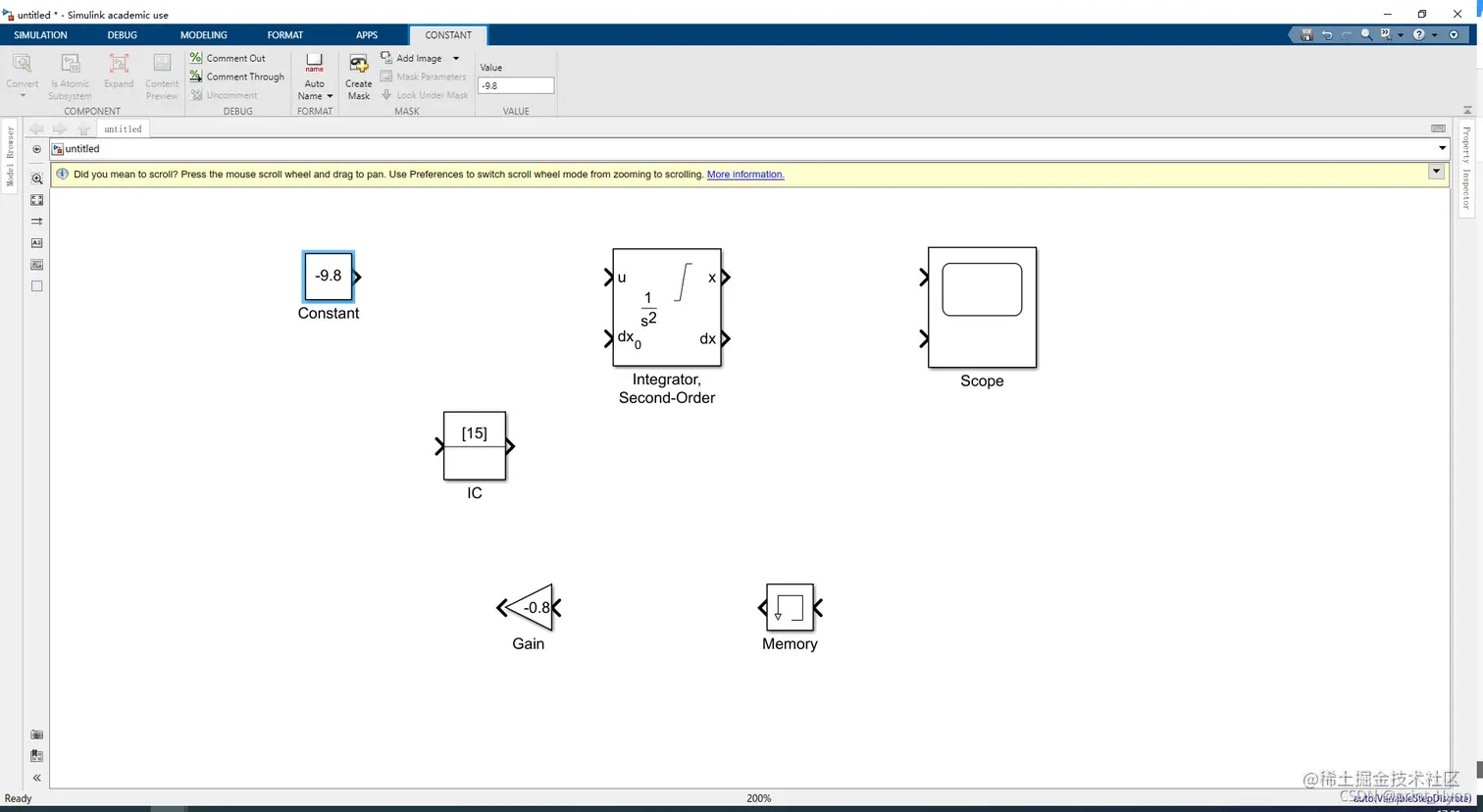
Task: Select the Integrator Second-Order block
Action: click(x=667, y=308)
